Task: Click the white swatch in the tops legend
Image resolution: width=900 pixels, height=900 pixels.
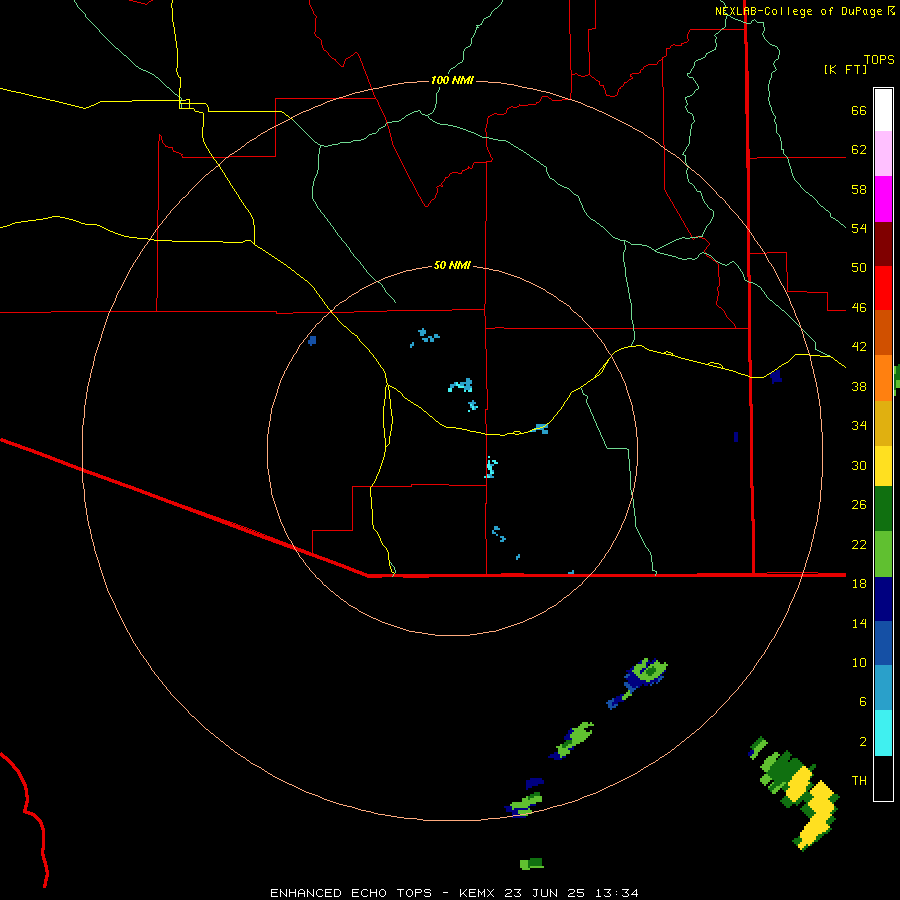Action: click(x=883, y=110)
